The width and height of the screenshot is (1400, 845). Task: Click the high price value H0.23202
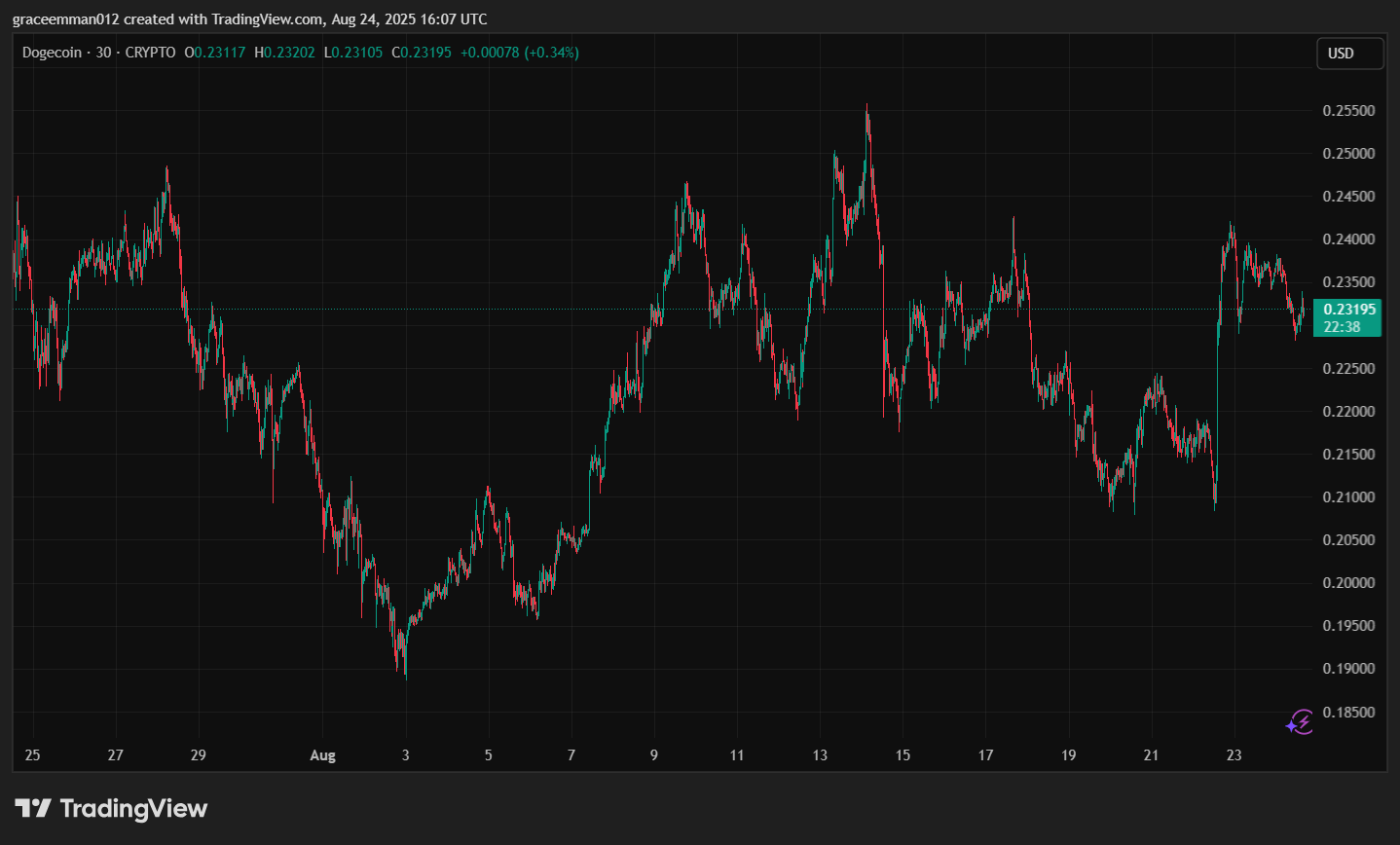tap(284, 53)
